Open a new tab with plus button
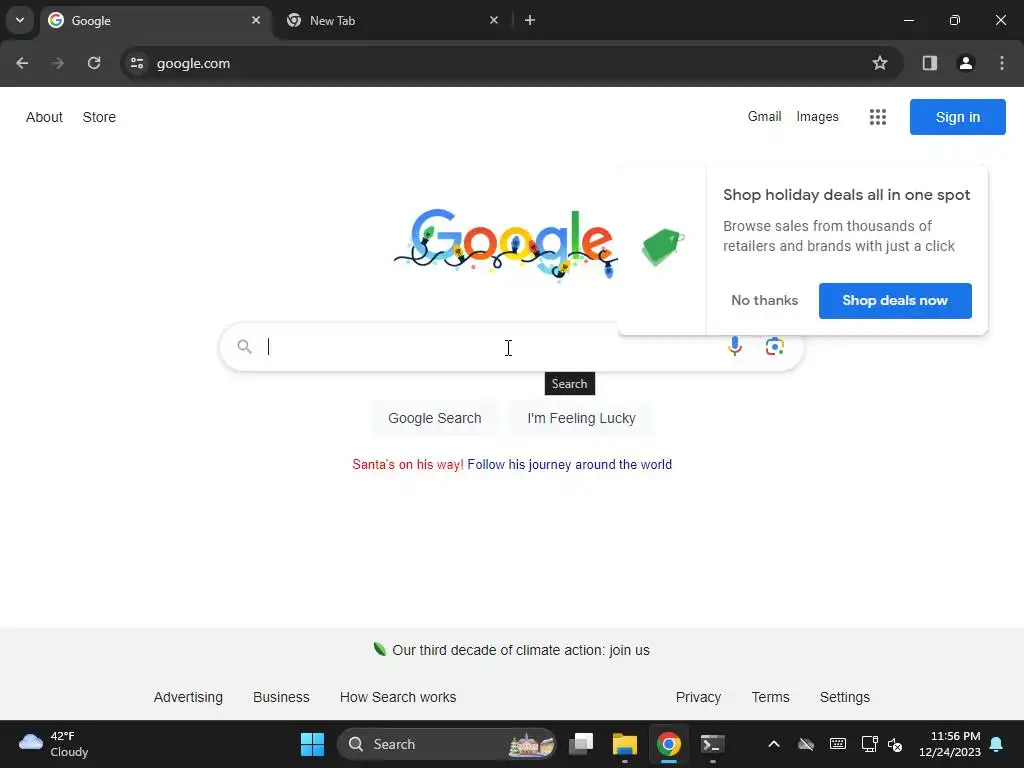1024x768 pixels. point(530,20)
